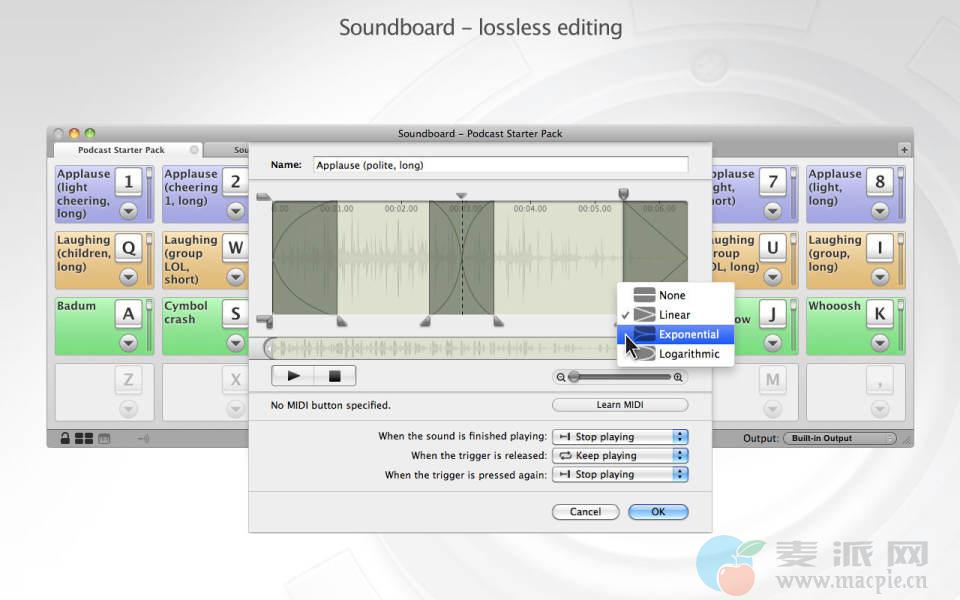Confirm edits with the OK button
The width and height of the screenshot is (960, 600).
click(657, 512)
